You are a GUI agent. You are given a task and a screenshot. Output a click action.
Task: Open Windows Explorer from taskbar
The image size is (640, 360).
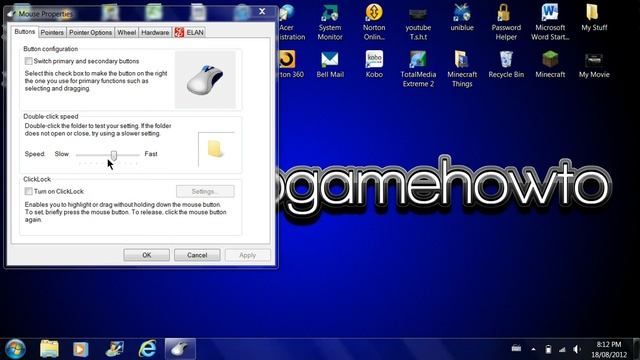point(49,349)
